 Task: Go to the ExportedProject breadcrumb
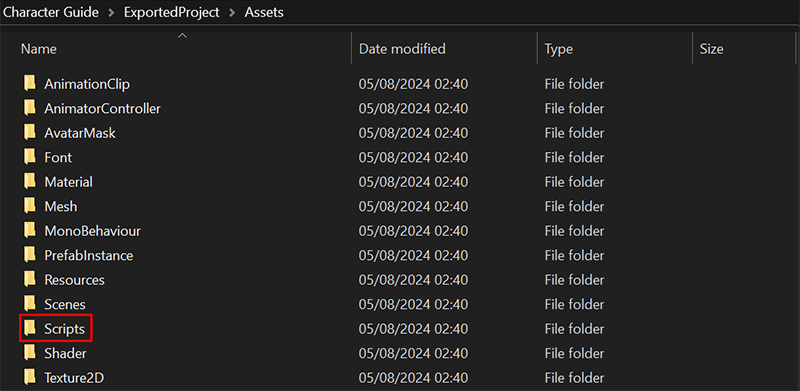[x=170, y=12]
